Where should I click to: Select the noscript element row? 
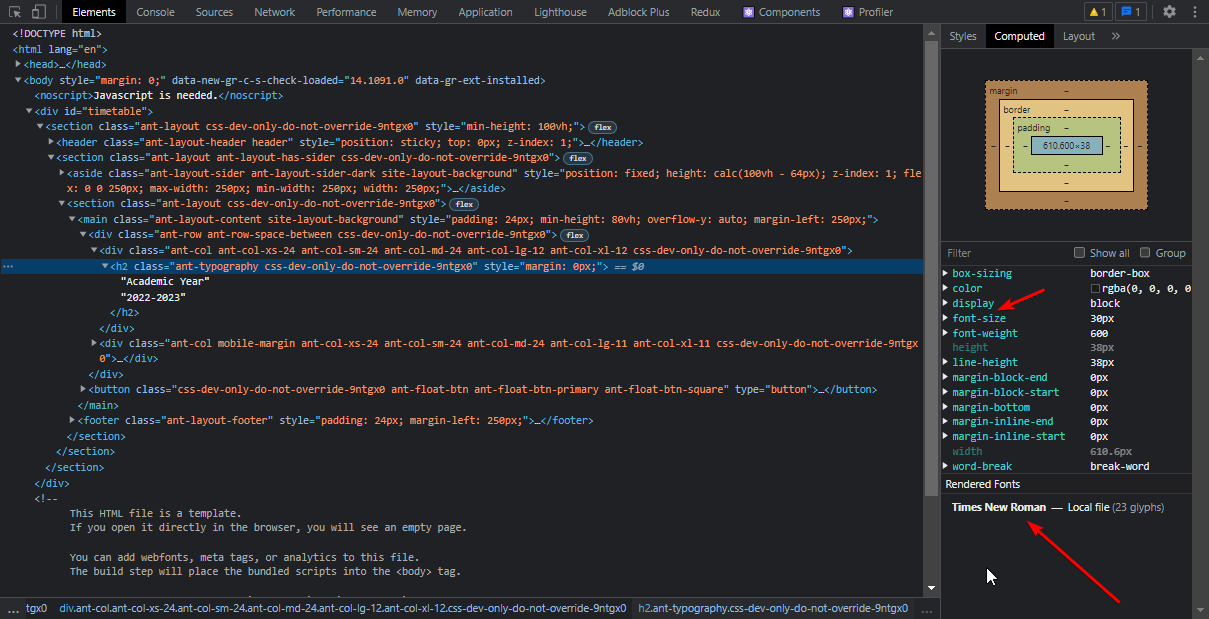[x=158, y=96]
